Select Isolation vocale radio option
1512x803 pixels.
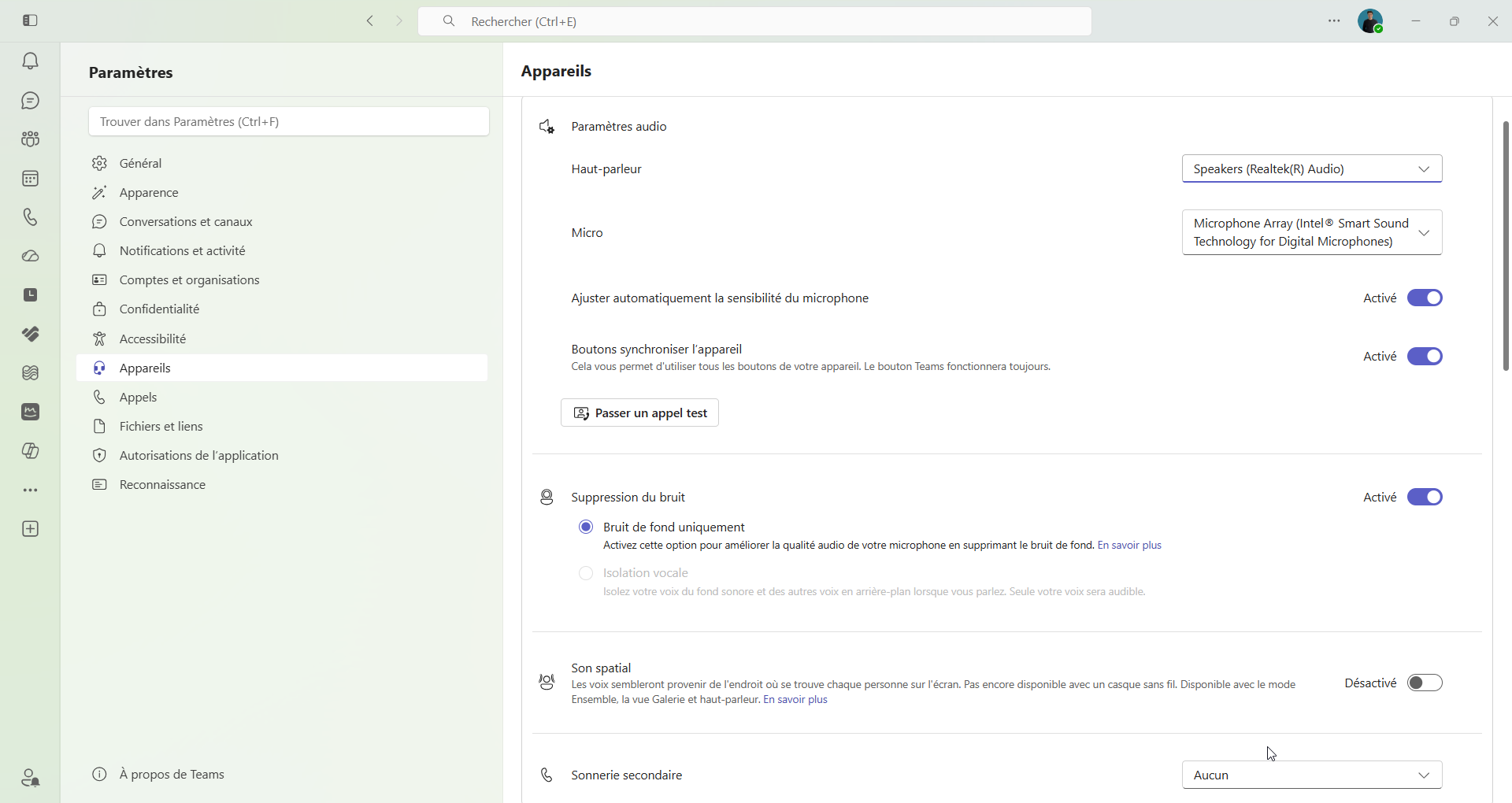(x=586, y=573)
